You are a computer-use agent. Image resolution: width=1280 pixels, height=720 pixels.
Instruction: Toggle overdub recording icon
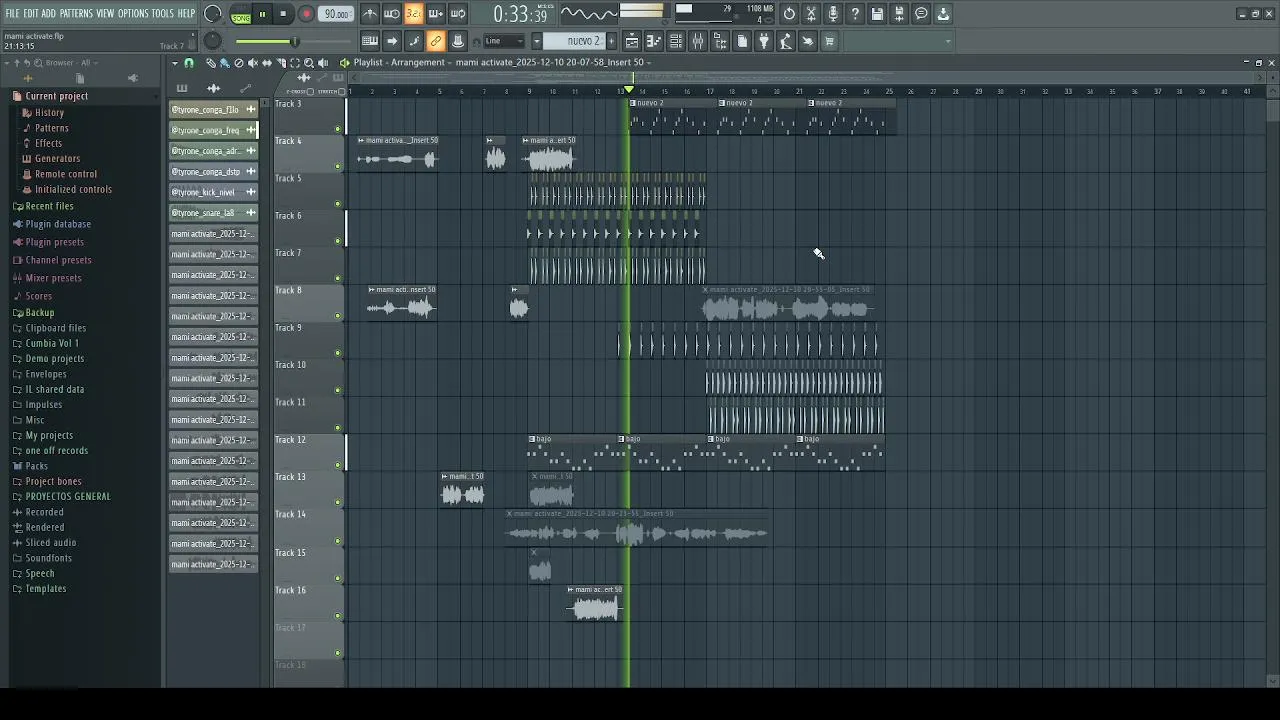(x=436, y=14)
